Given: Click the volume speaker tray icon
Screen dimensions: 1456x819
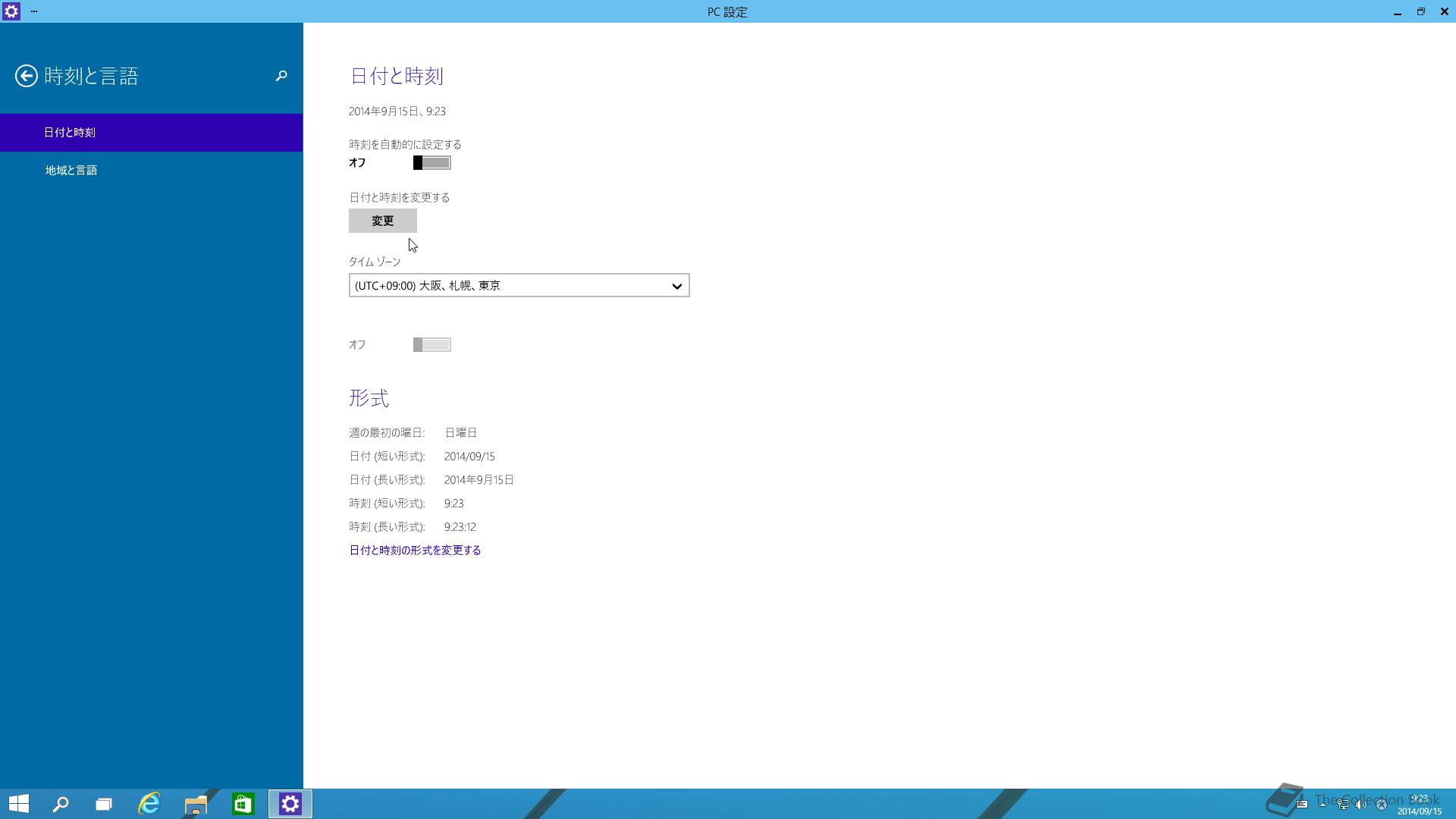Looking at the screenshot, I should (1361, 805).
